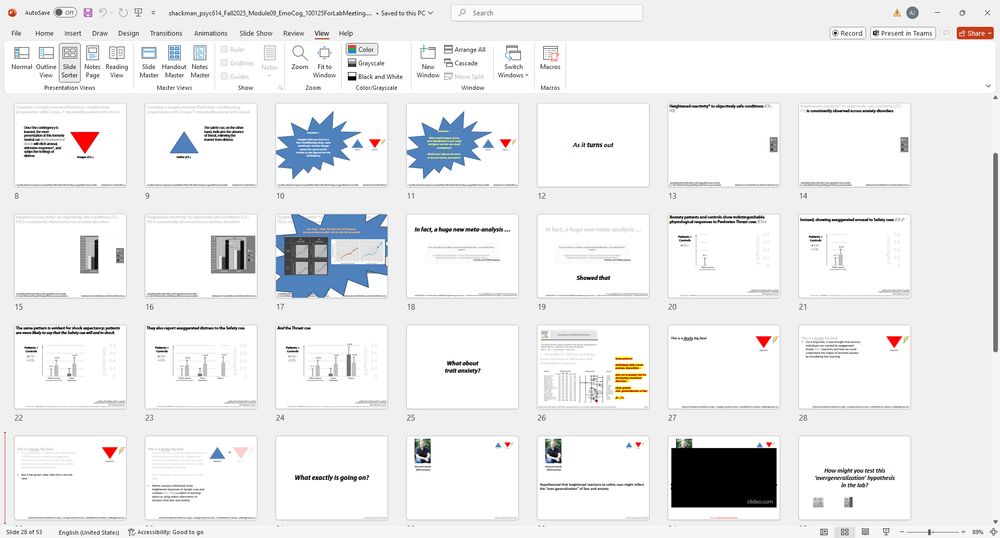Image resolution: width=1000 pixels, height=538 pixels.
Task: Open the File menu
Action: [x=17, y=33]
